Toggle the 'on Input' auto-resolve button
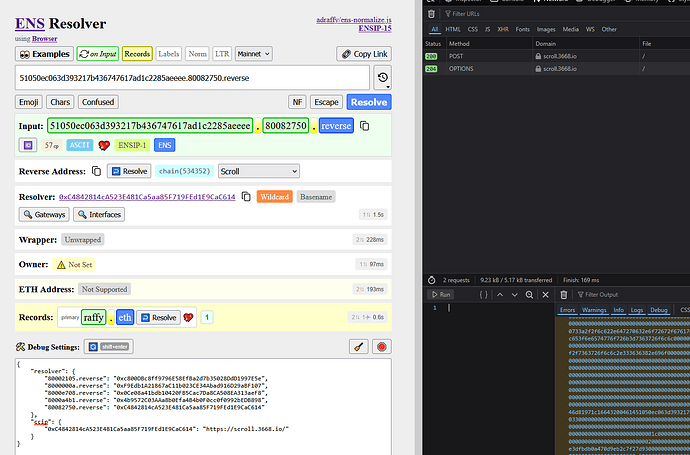Screen dimensions: 690x455 (98, 54)
